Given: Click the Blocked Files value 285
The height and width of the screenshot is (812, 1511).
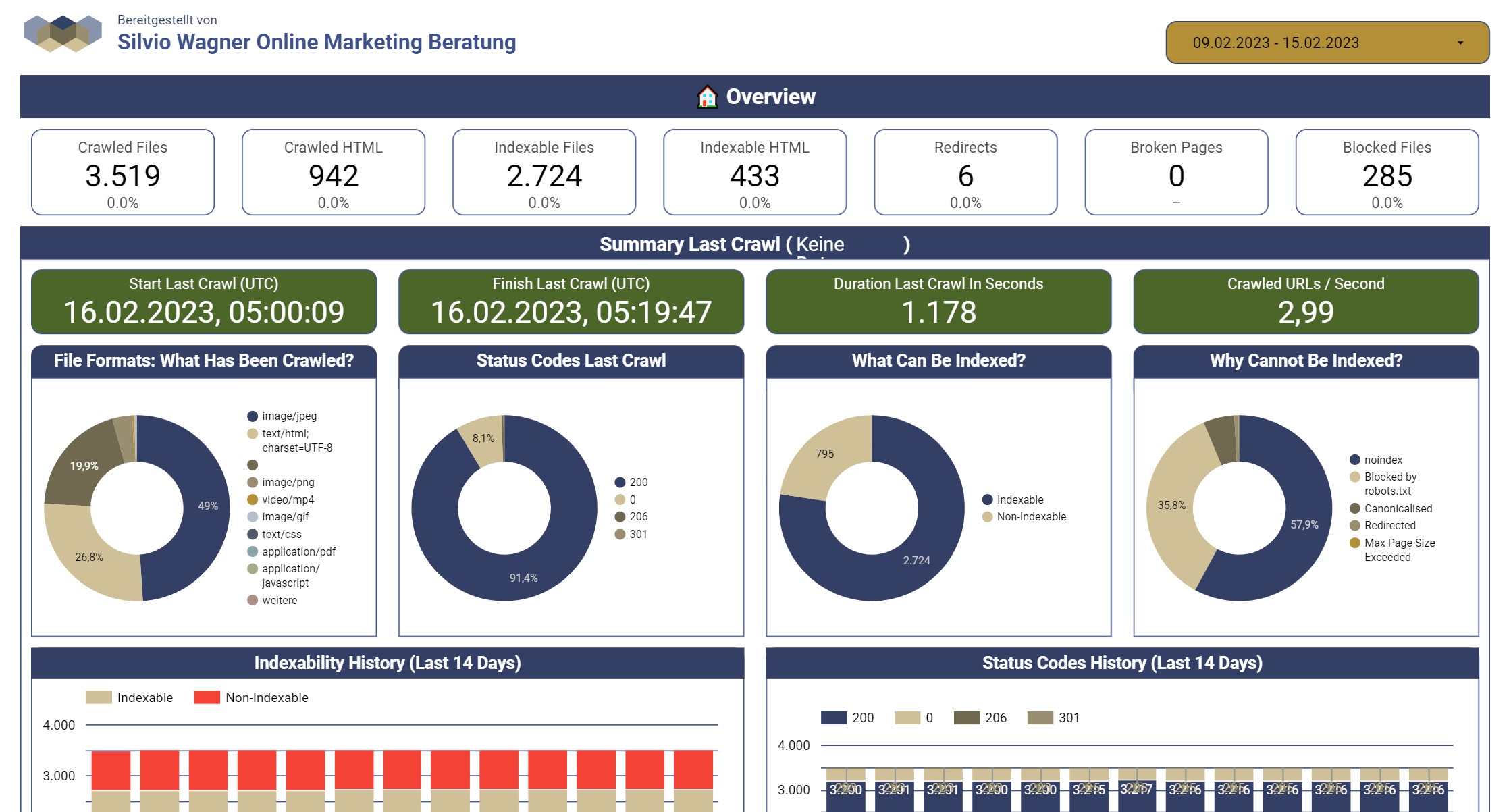Looking at the screenshot, I should point(1387,176).
